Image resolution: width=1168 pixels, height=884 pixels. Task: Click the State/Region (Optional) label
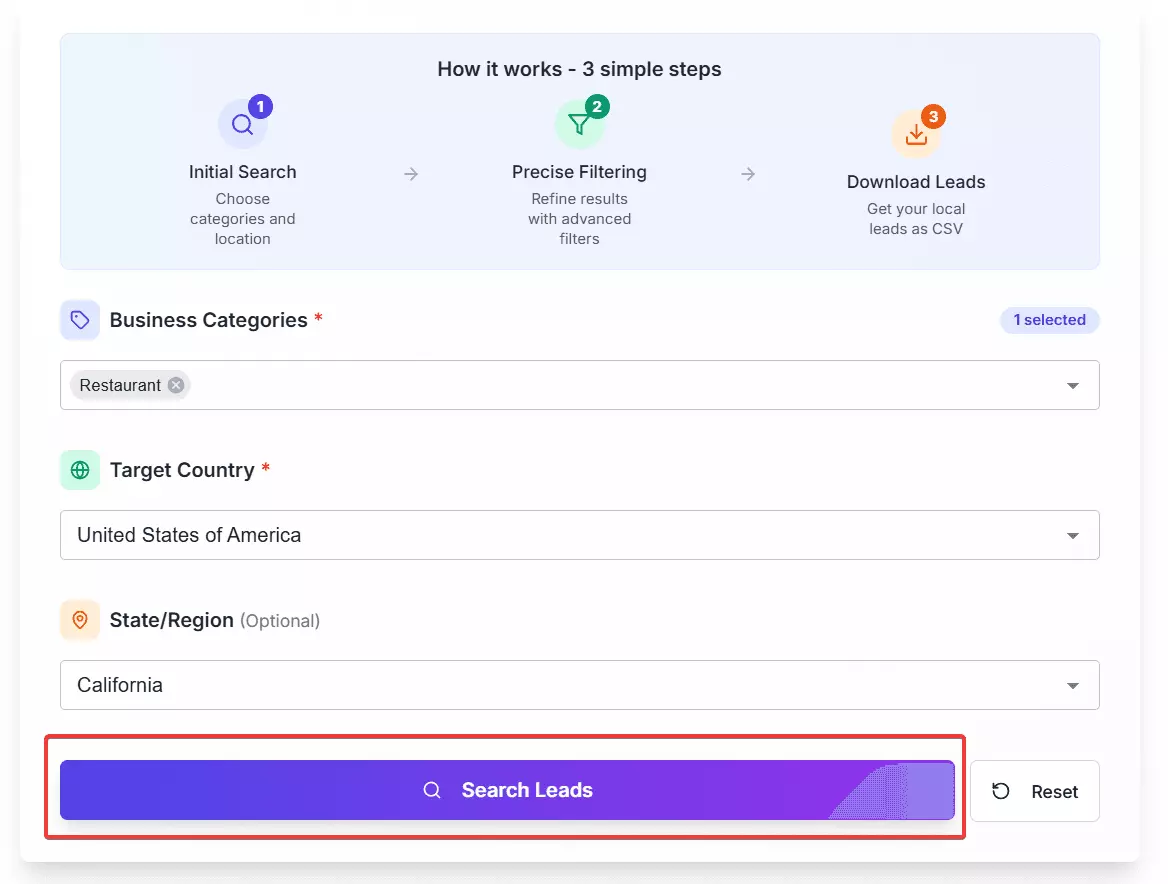215,620
